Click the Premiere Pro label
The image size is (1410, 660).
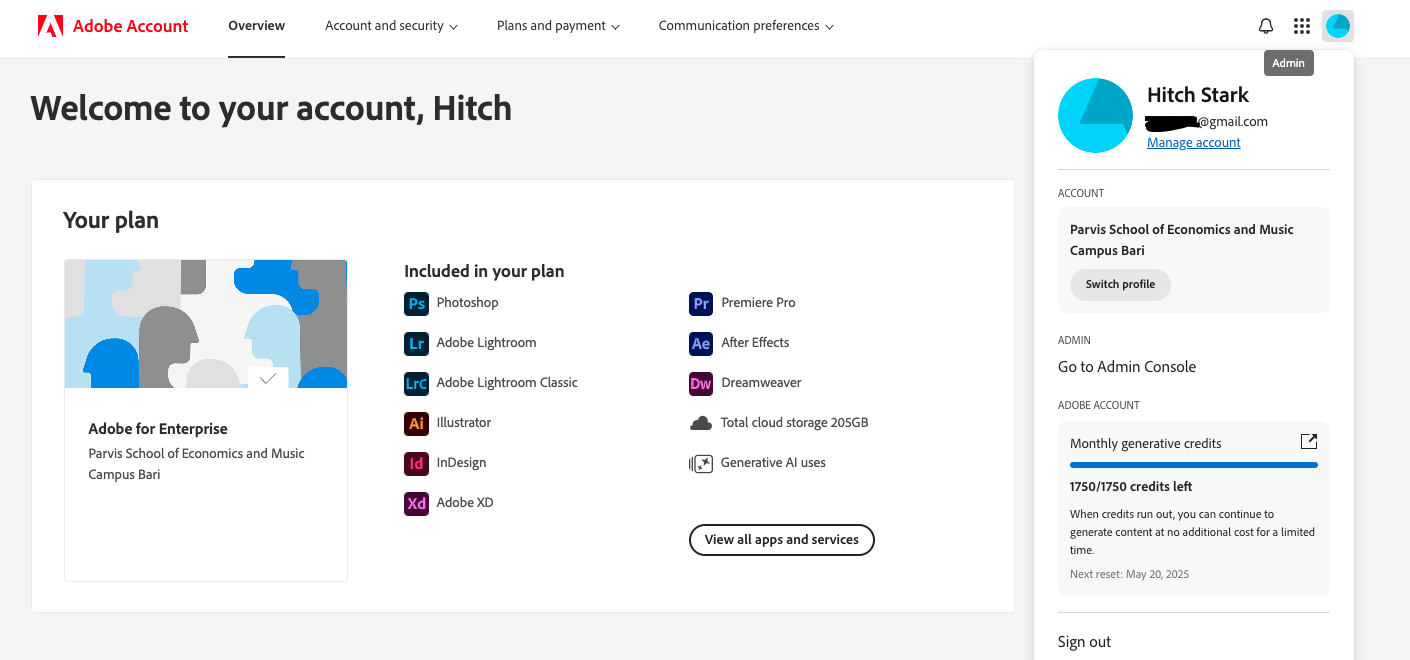pos(758,303)
